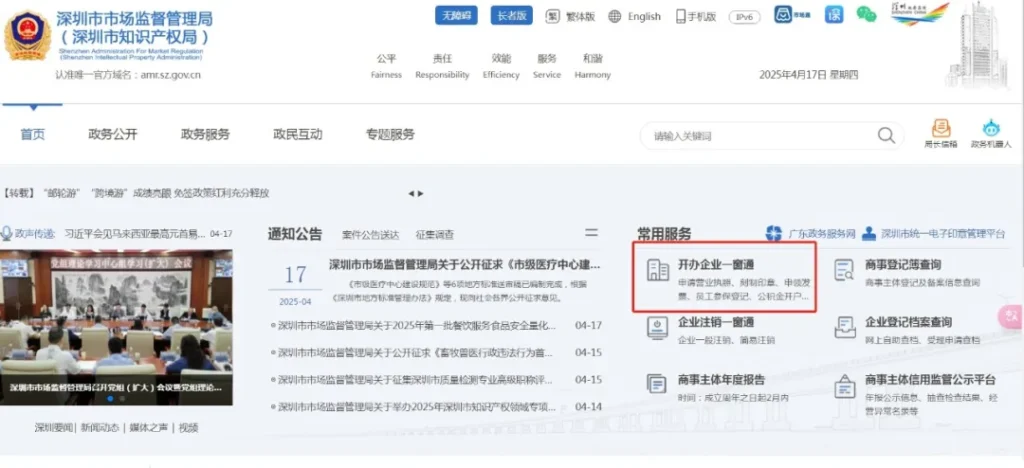Switch to the 案件公告送达 tab

[370, 235]
